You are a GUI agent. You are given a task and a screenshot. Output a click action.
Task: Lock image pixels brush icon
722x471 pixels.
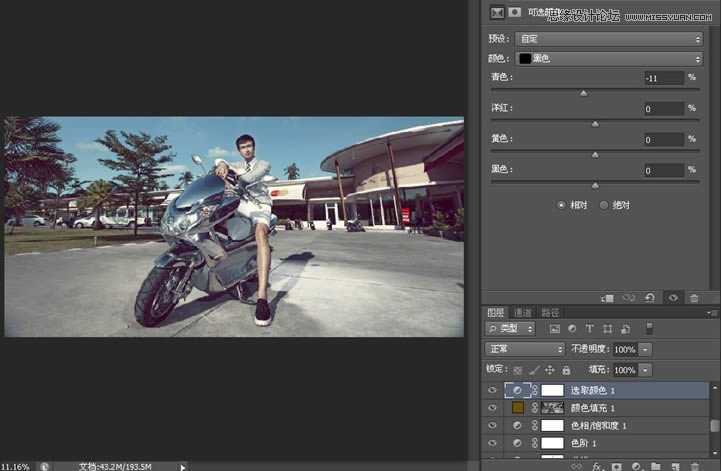click(534, 370)
